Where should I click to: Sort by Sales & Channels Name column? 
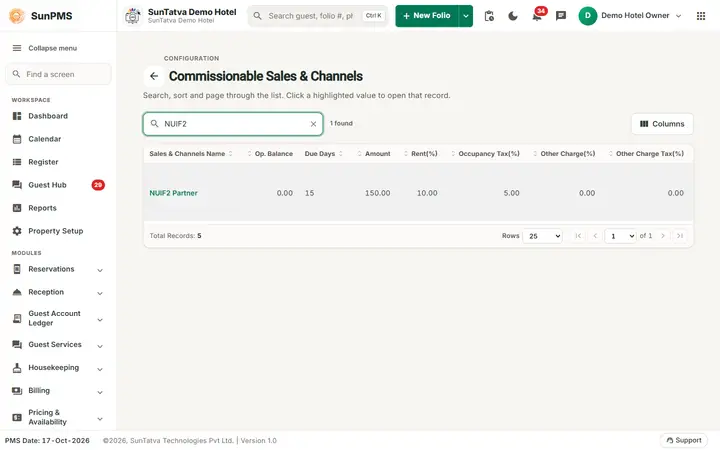point(191,154)
